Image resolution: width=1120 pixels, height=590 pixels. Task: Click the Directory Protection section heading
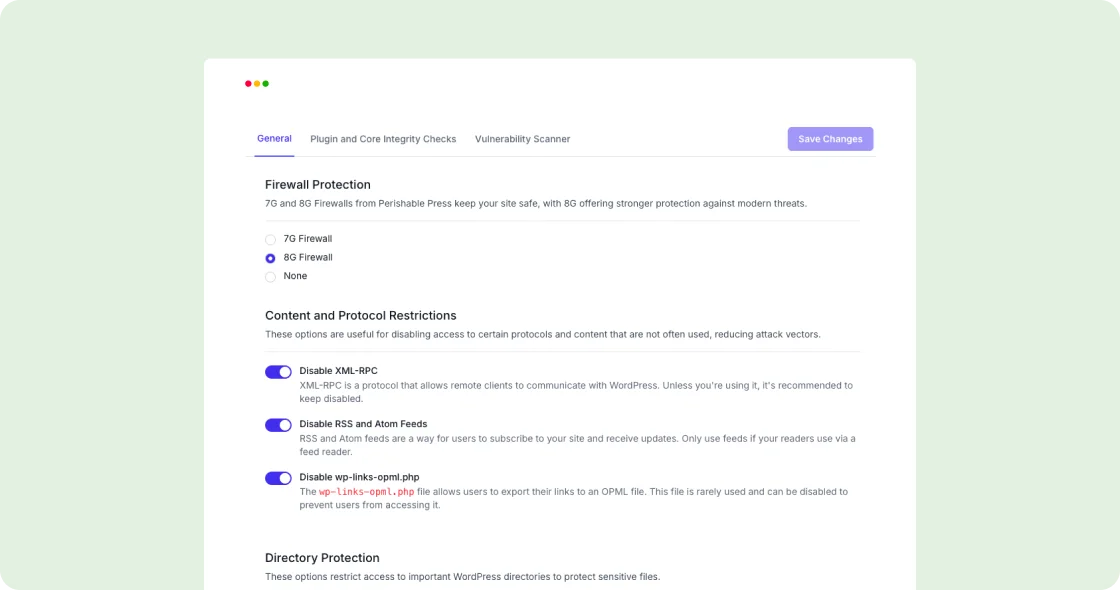click(322, 558)
